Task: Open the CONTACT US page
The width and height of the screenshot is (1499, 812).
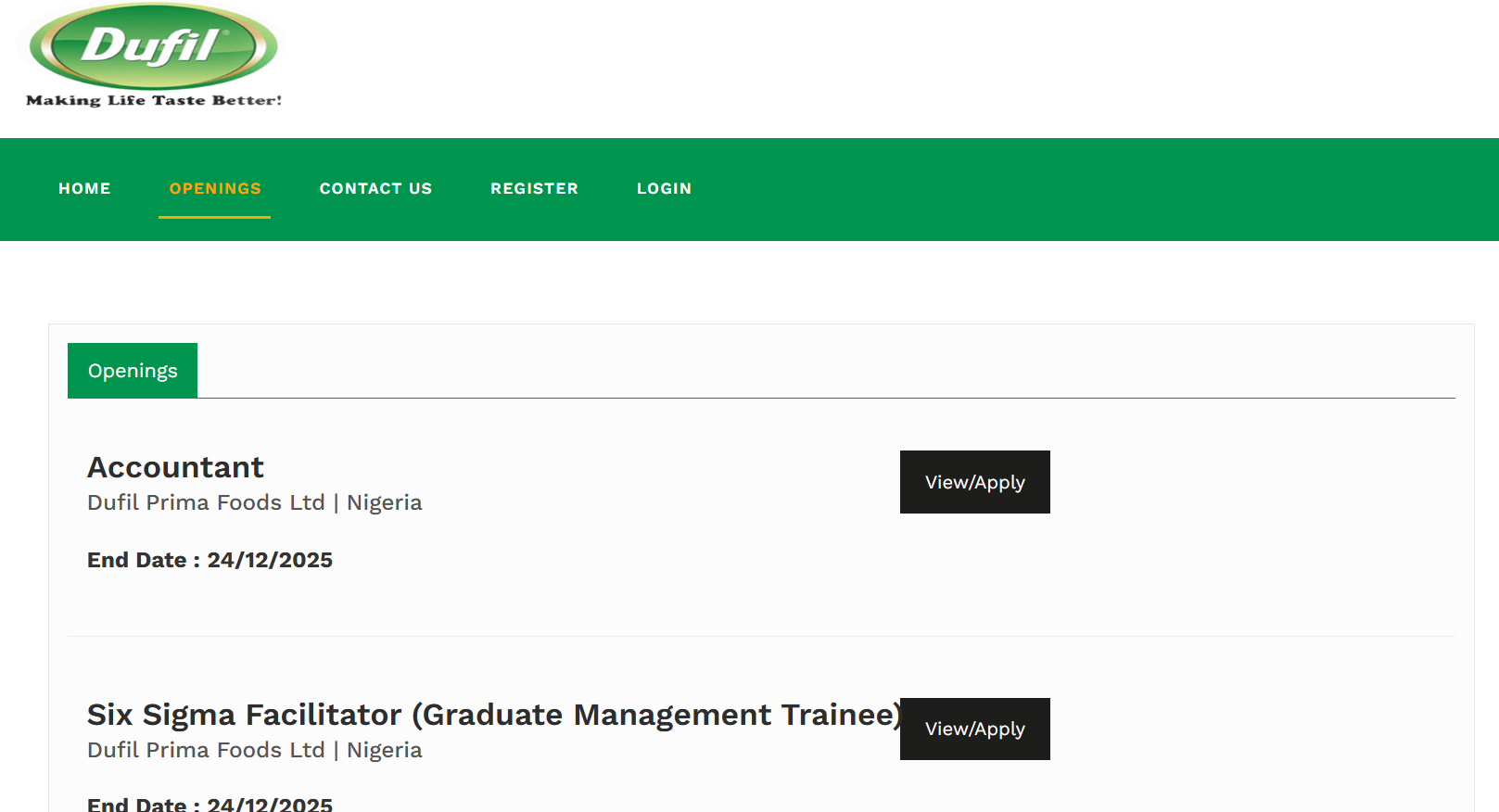Action: pos(375,188)
